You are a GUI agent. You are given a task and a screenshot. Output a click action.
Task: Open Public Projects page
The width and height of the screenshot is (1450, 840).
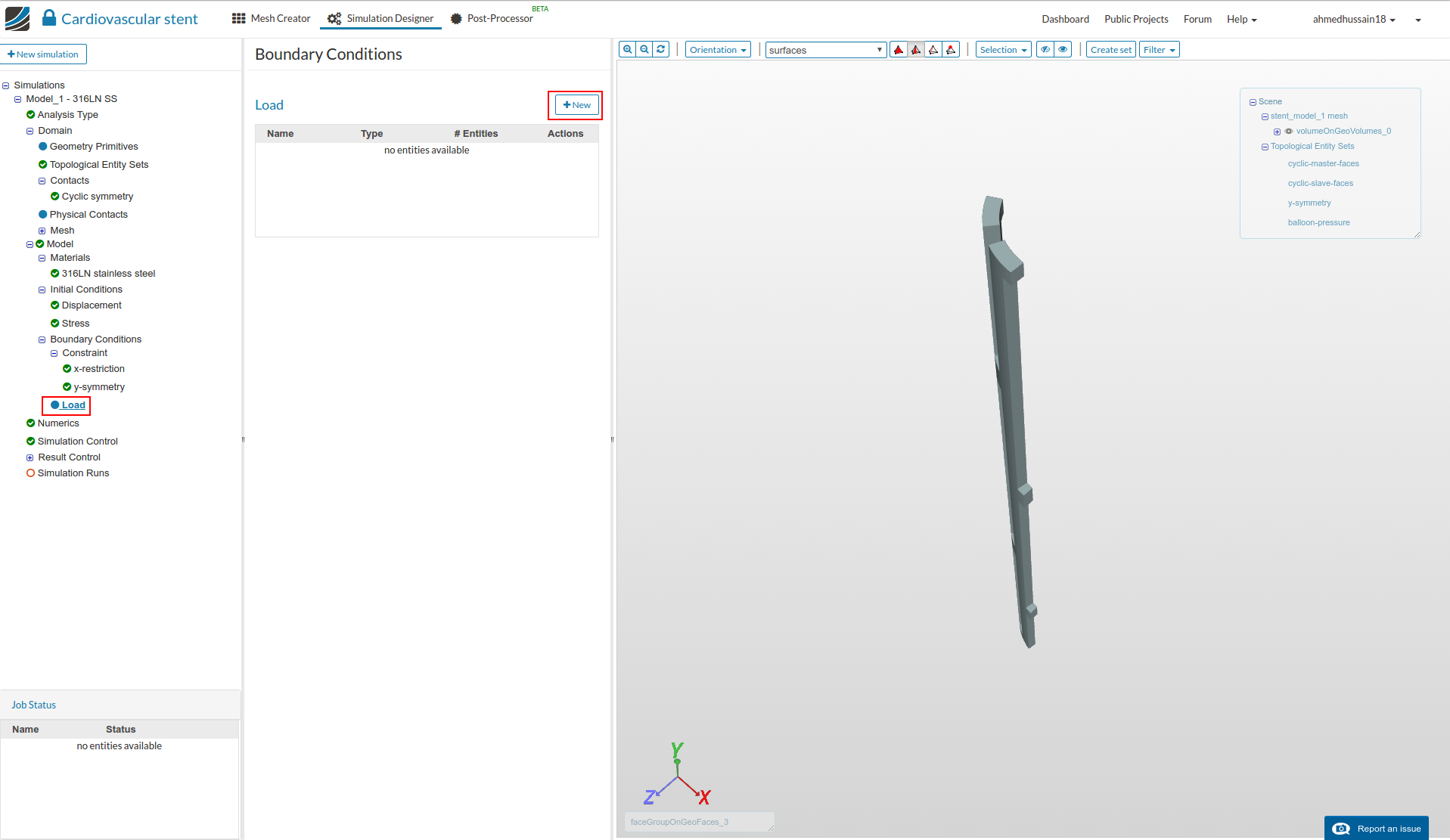pos(1136,19)
